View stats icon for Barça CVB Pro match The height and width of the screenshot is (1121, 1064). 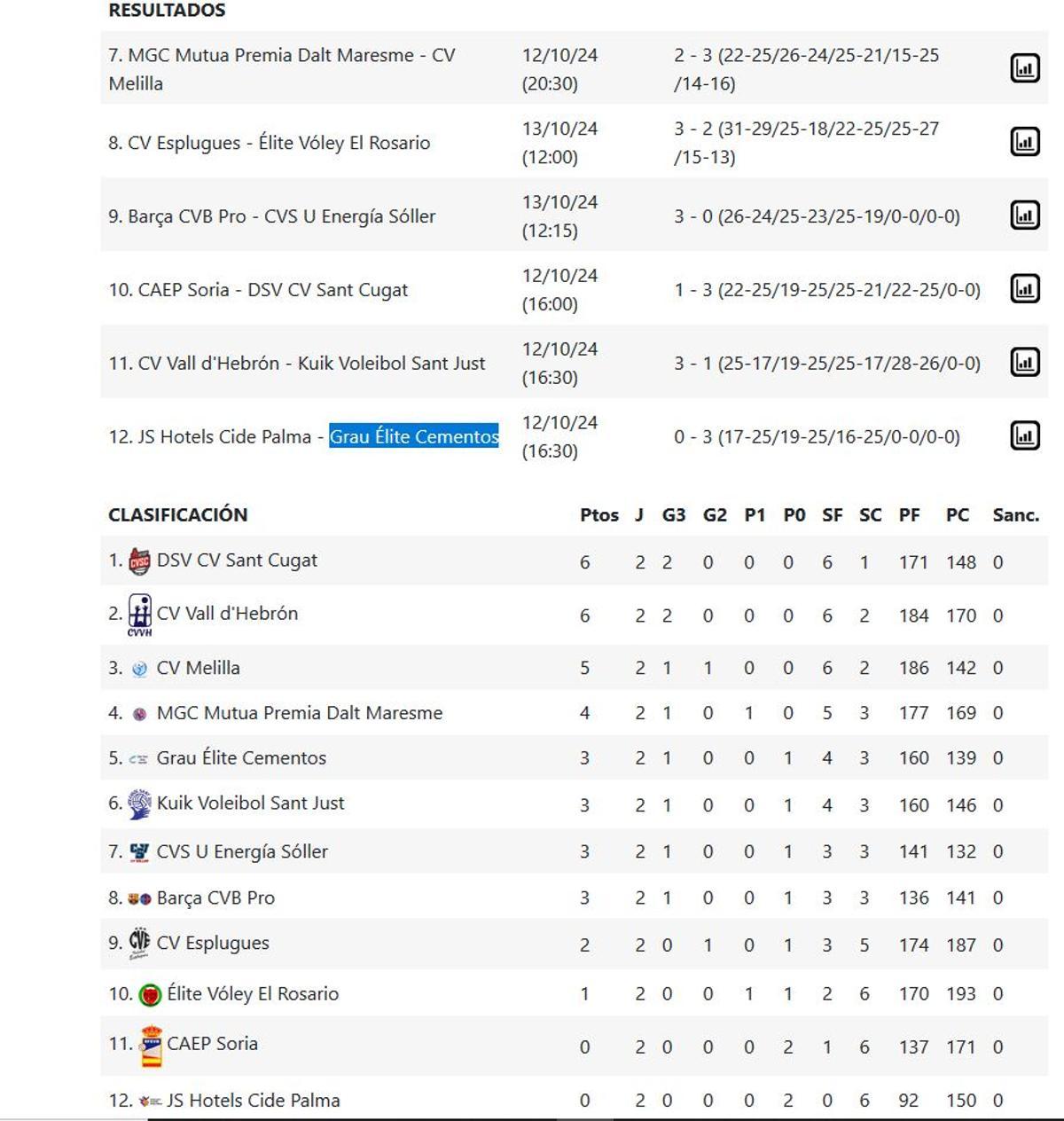(x=1024, y=215)
